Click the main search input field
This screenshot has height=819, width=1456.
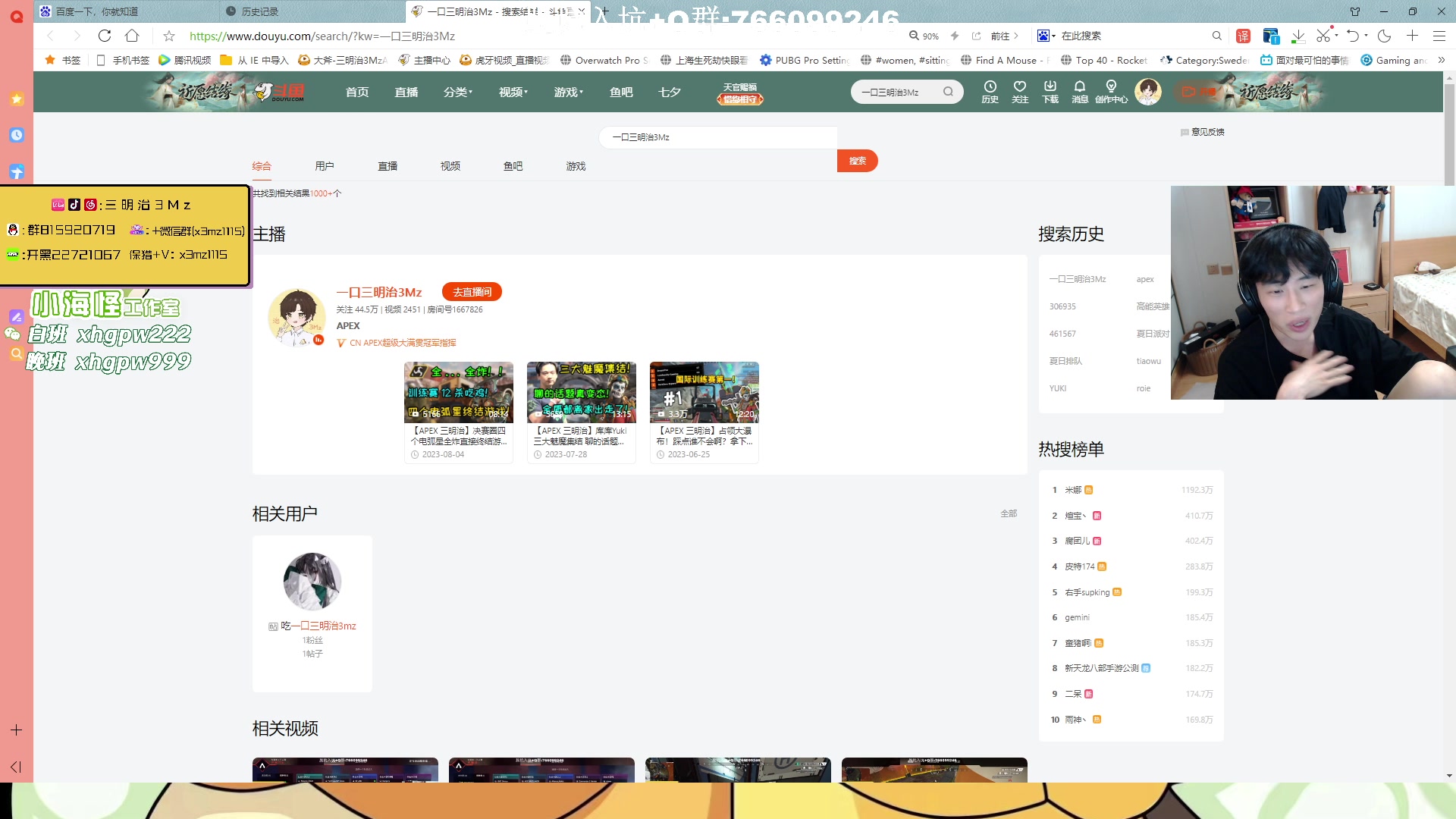point(717,137)
